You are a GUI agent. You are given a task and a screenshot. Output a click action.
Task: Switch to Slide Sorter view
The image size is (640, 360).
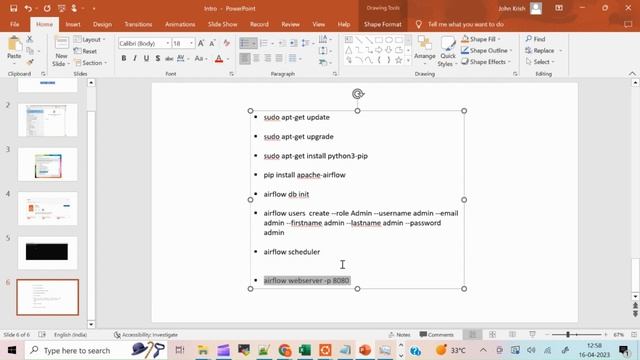(492, 335)
